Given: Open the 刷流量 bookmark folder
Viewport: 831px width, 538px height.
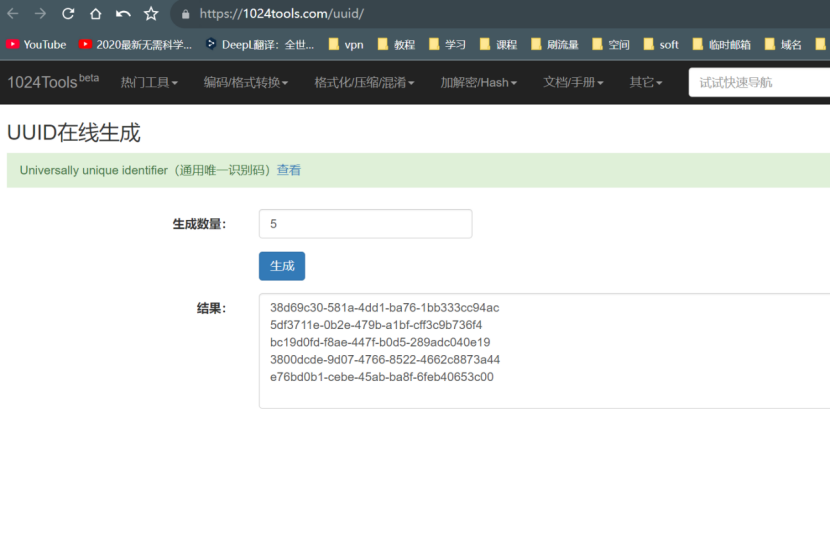Looking at the screenshot, I should [554, 45].
